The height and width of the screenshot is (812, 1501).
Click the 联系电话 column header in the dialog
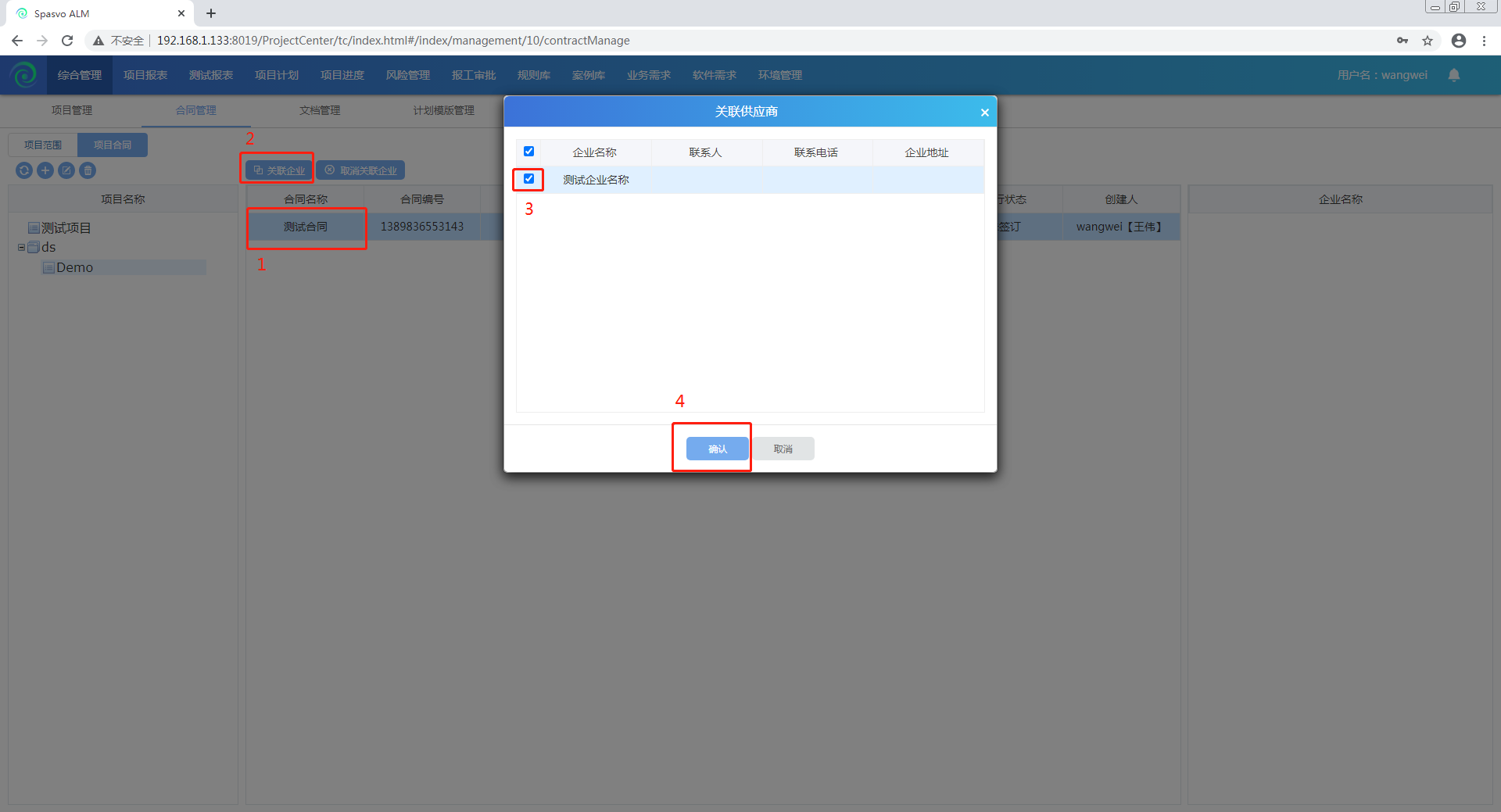point(816,152)
